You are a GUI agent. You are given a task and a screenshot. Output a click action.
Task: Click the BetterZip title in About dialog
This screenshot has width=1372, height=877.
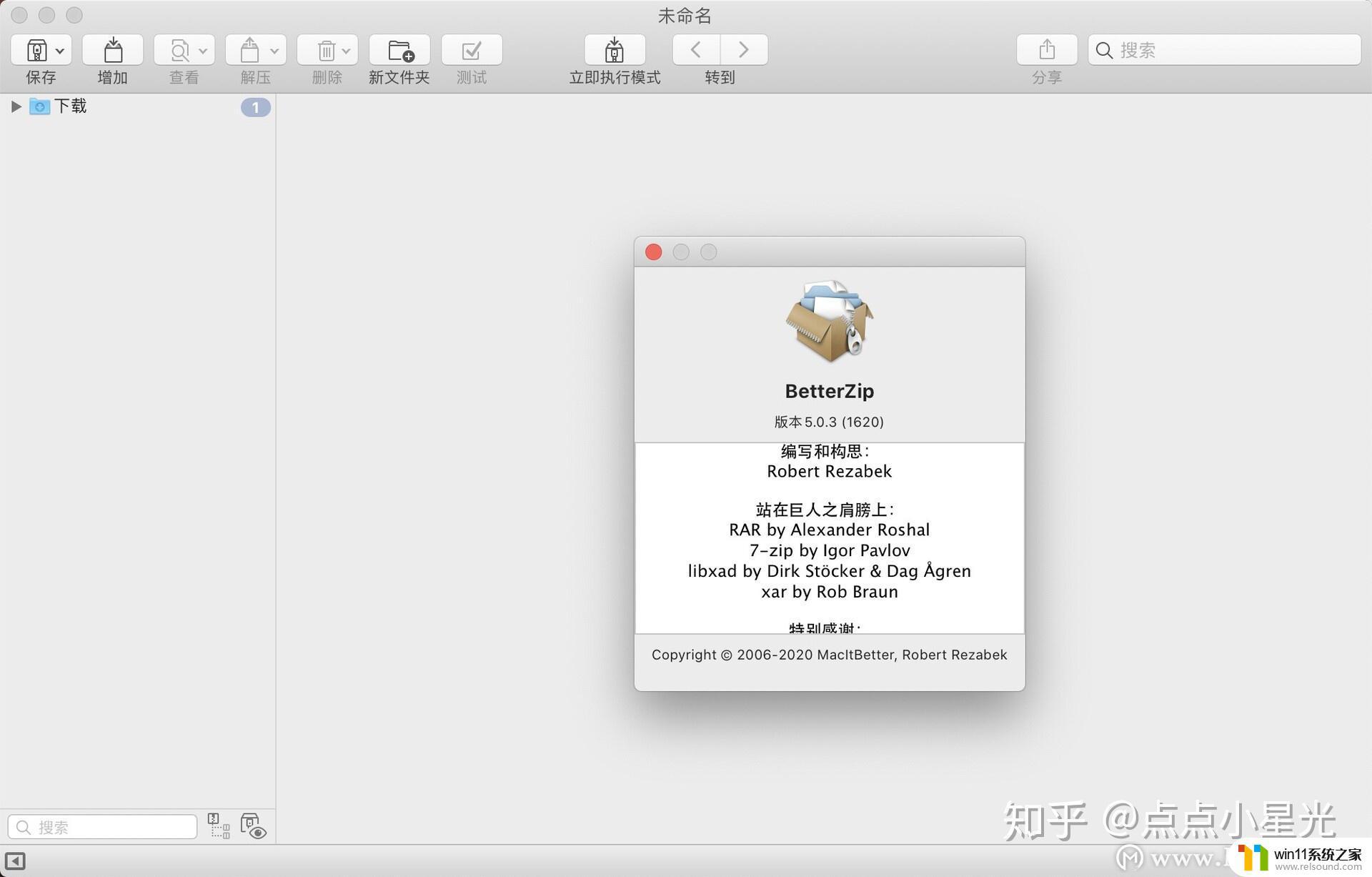pos(830,391)
